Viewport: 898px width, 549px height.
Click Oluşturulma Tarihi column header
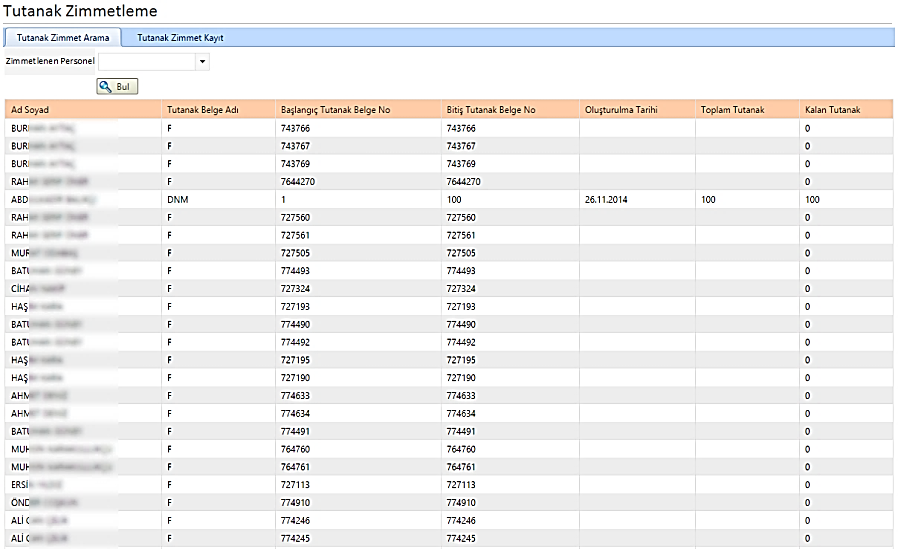pyautogui.click(x=637, y=109)
